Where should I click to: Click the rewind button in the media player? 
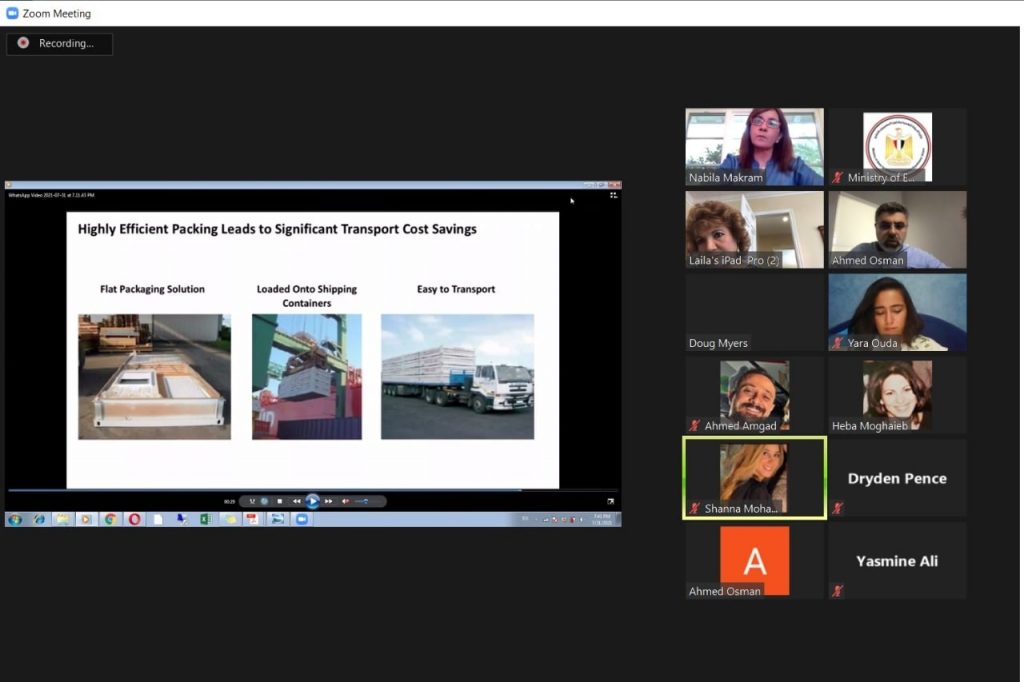pyautogui.click(x=296, y=501)
